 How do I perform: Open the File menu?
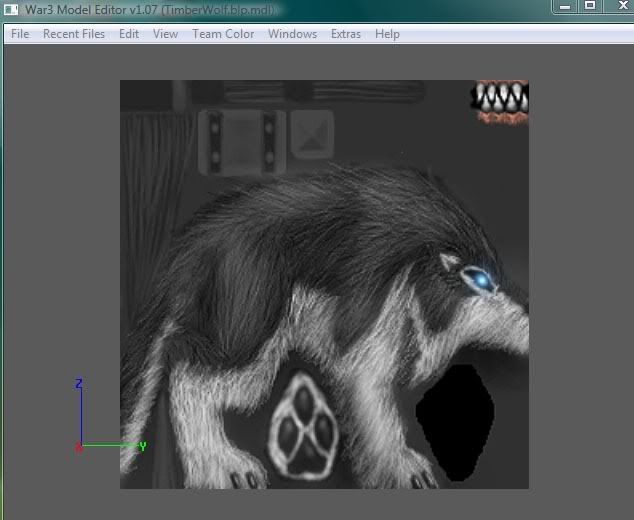click(20, 34)
